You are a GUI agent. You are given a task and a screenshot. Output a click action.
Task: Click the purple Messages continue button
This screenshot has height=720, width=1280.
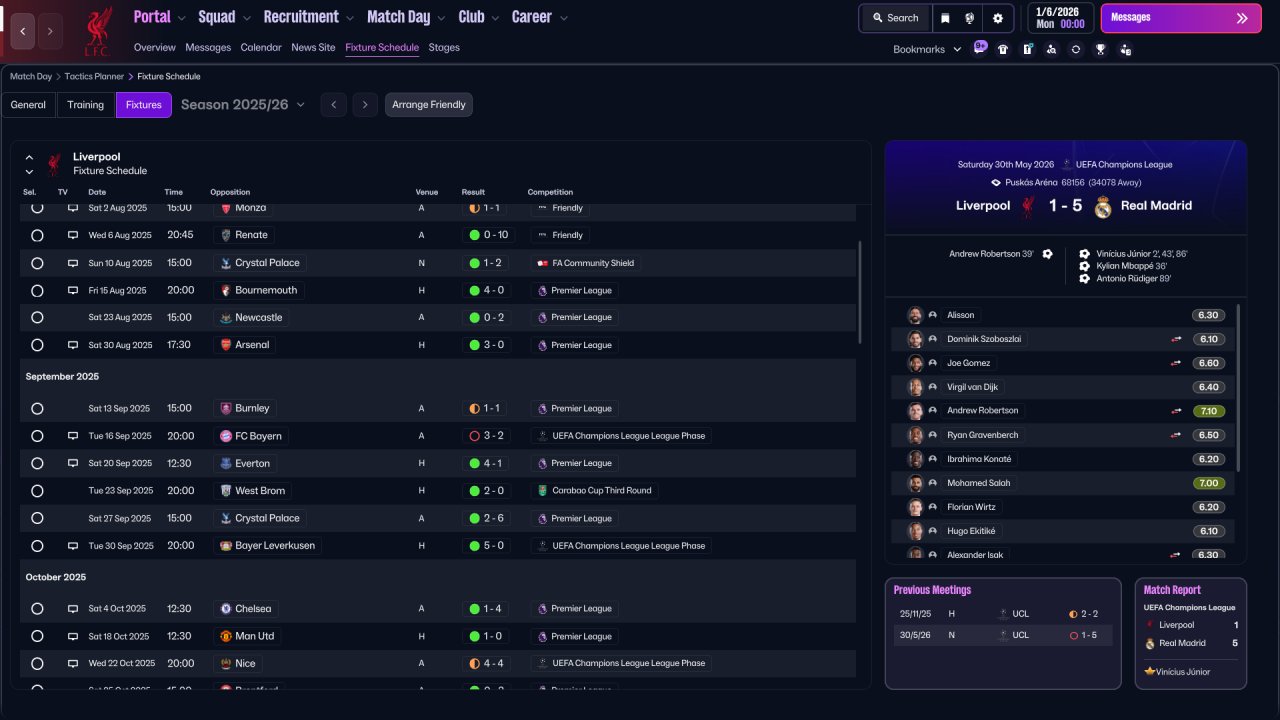tap(1181, 18)
